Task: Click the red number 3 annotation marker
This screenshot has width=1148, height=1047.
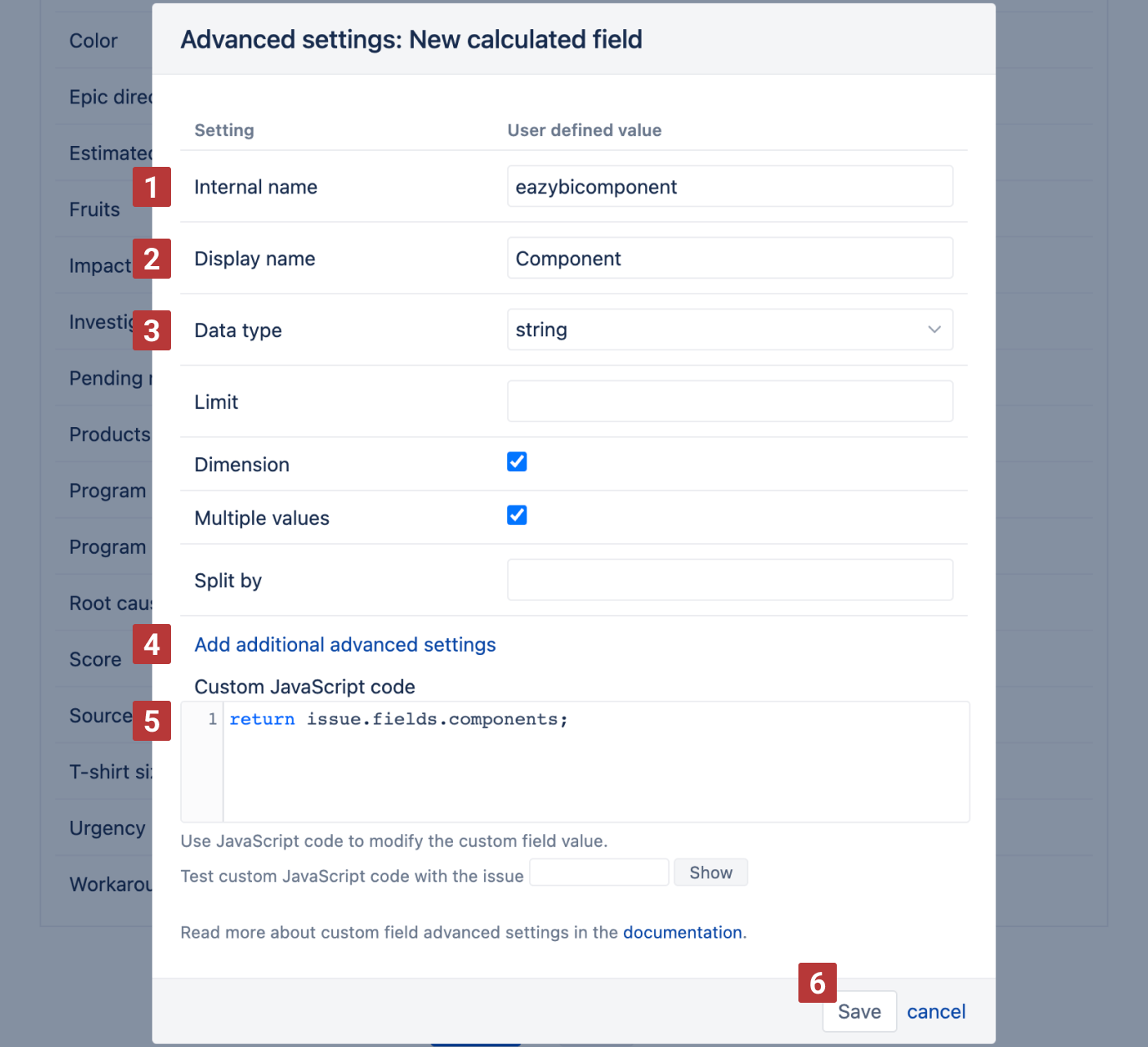Action: click(x=151, y=330)
